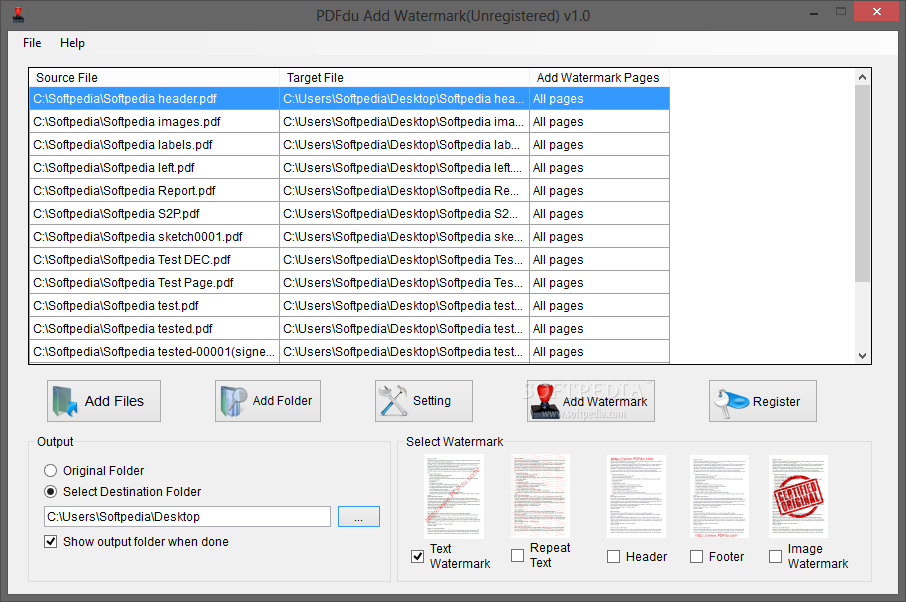
Task: Select the Softpedia Test DEC.pdf source row
Action: (154, 260)
